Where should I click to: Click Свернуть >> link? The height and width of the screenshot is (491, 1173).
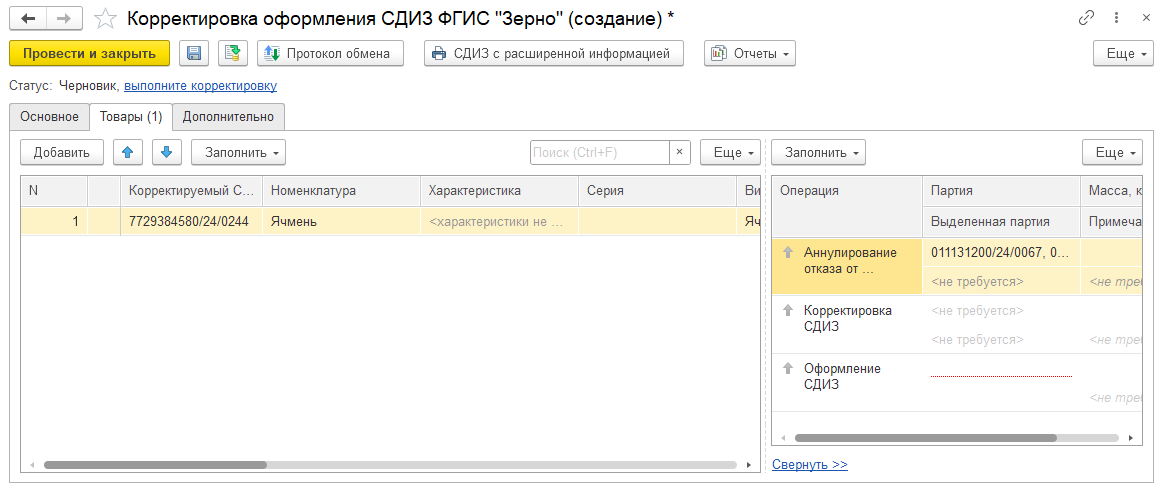[809, 464]
